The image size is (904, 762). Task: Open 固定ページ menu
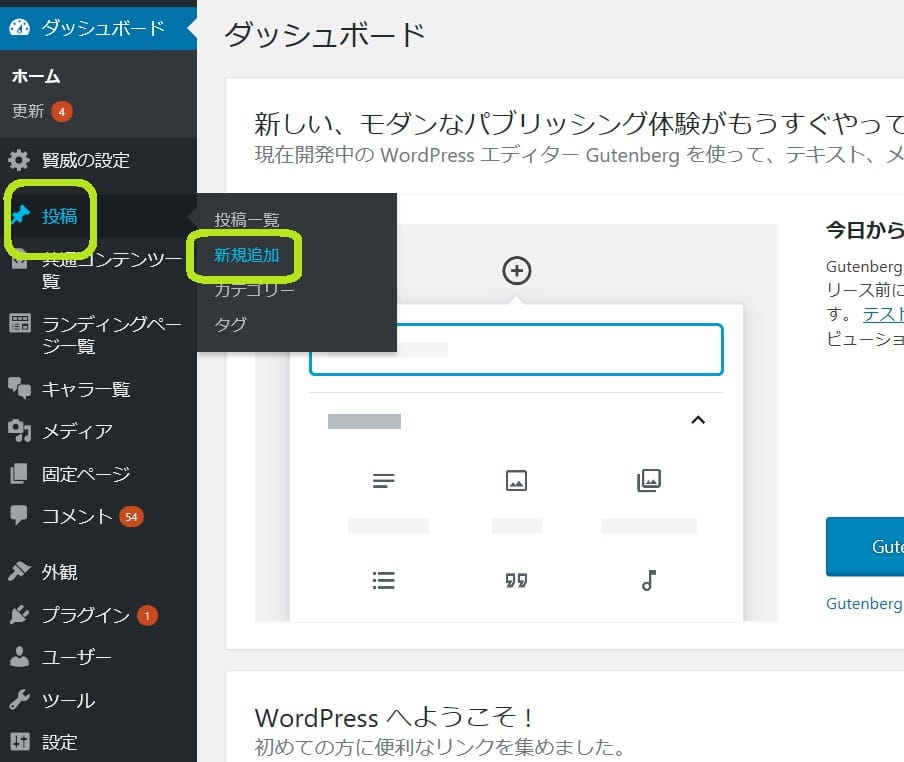98,474
